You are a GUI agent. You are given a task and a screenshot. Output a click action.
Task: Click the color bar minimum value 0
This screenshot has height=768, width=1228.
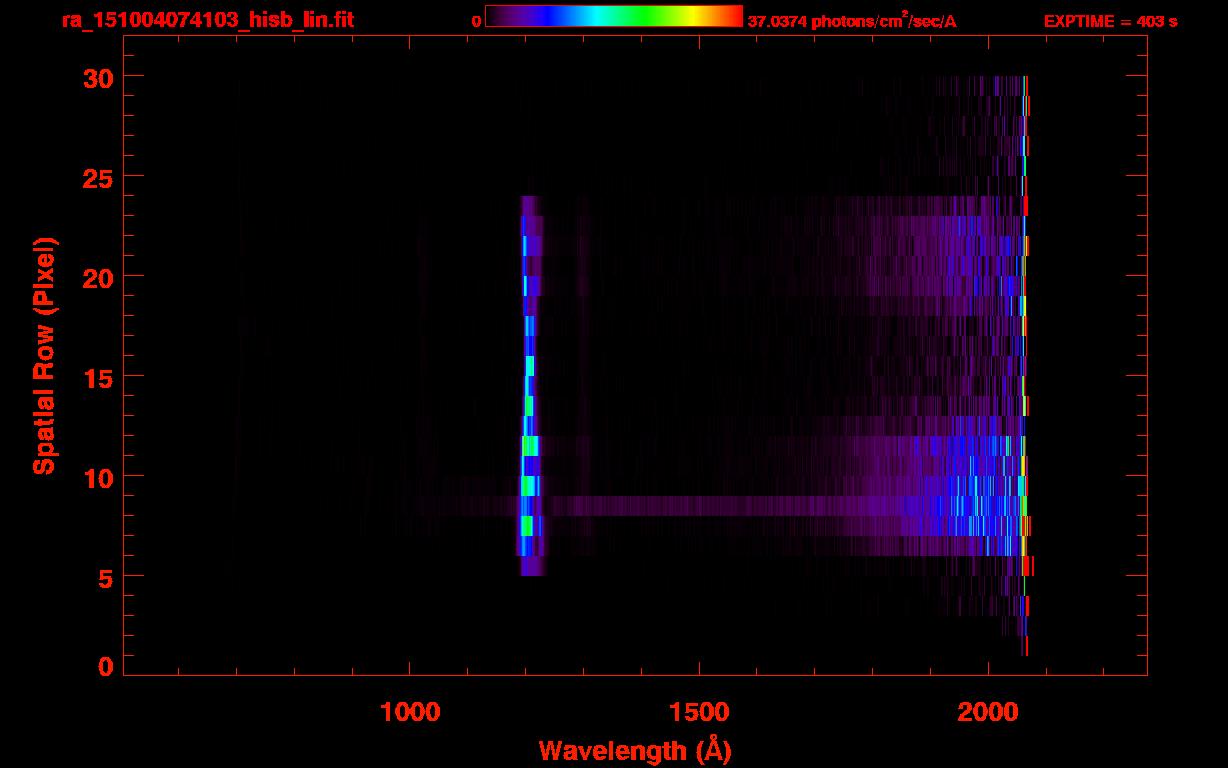(477, 21)
